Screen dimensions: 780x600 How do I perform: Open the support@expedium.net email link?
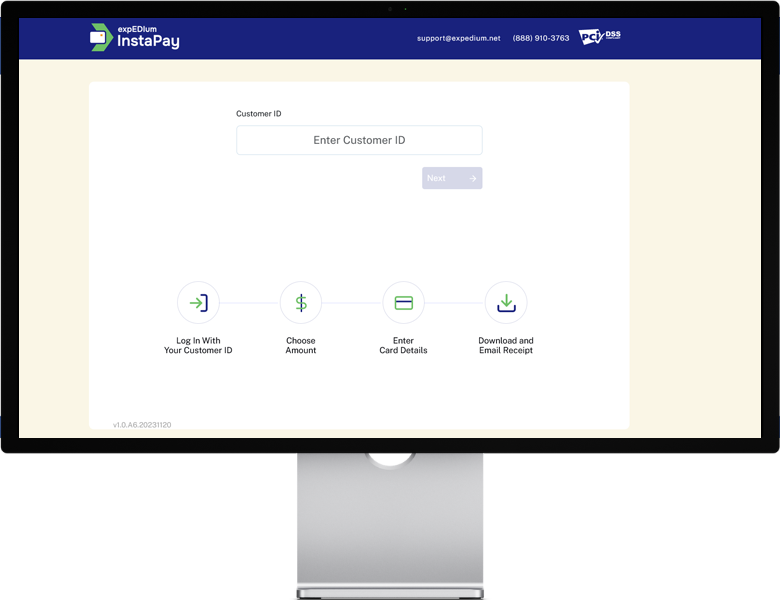(458, 38)
